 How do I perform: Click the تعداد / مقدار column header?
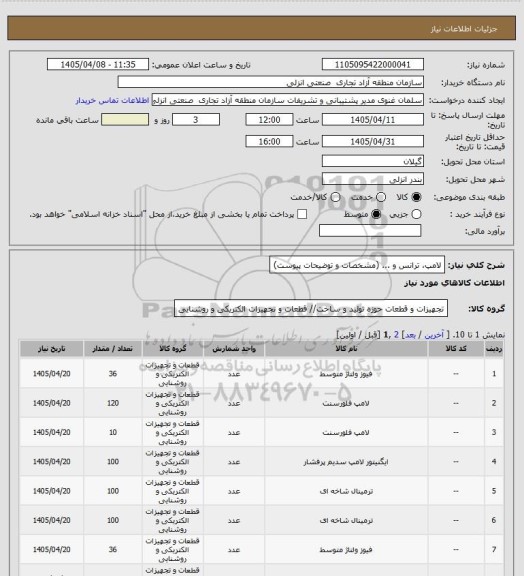point(112,349)
